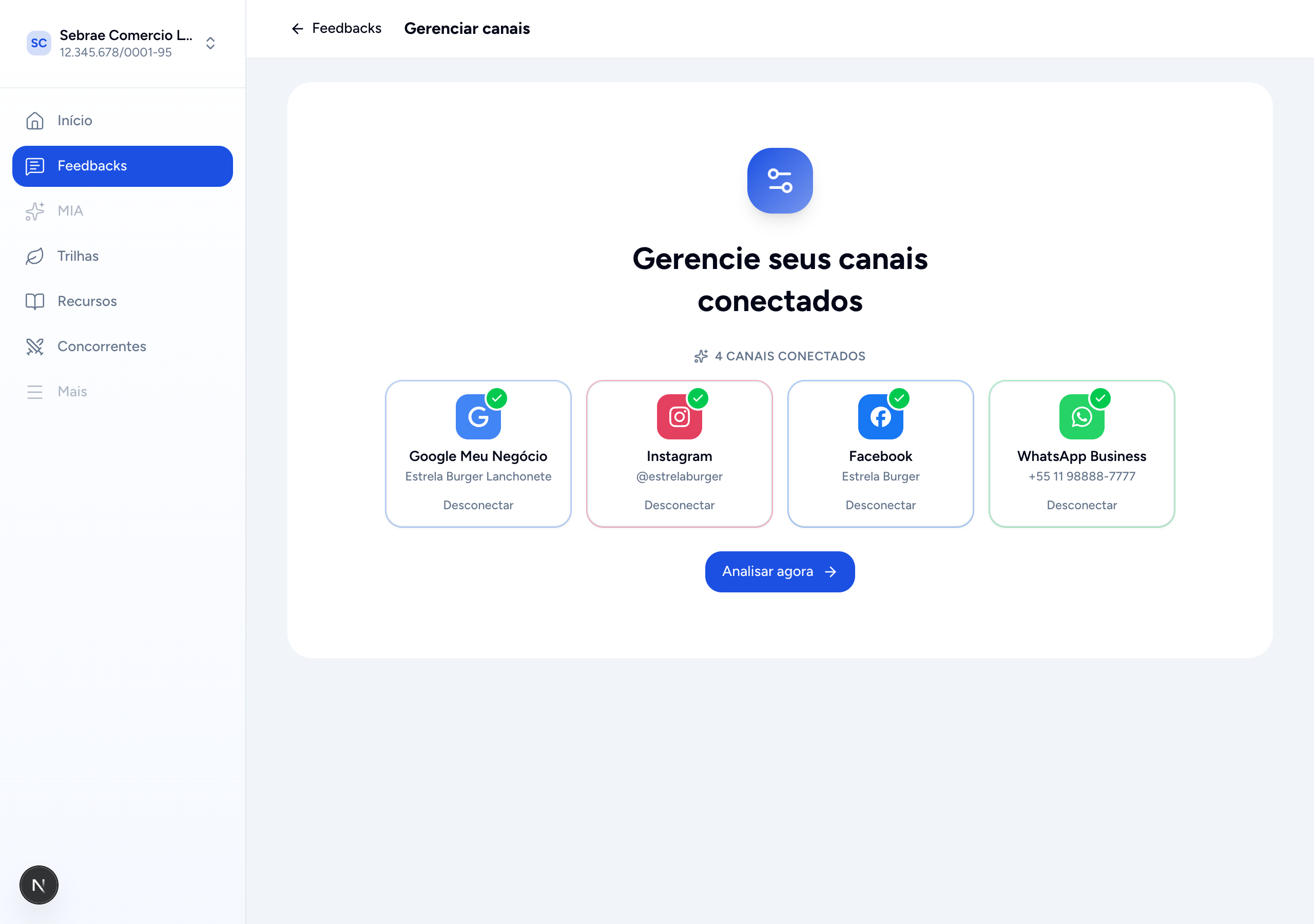Click the +55 11 98888-7777 phone number
Image resolution: width=1314 pixels, height=924 pixels.
click(1081, 476)
